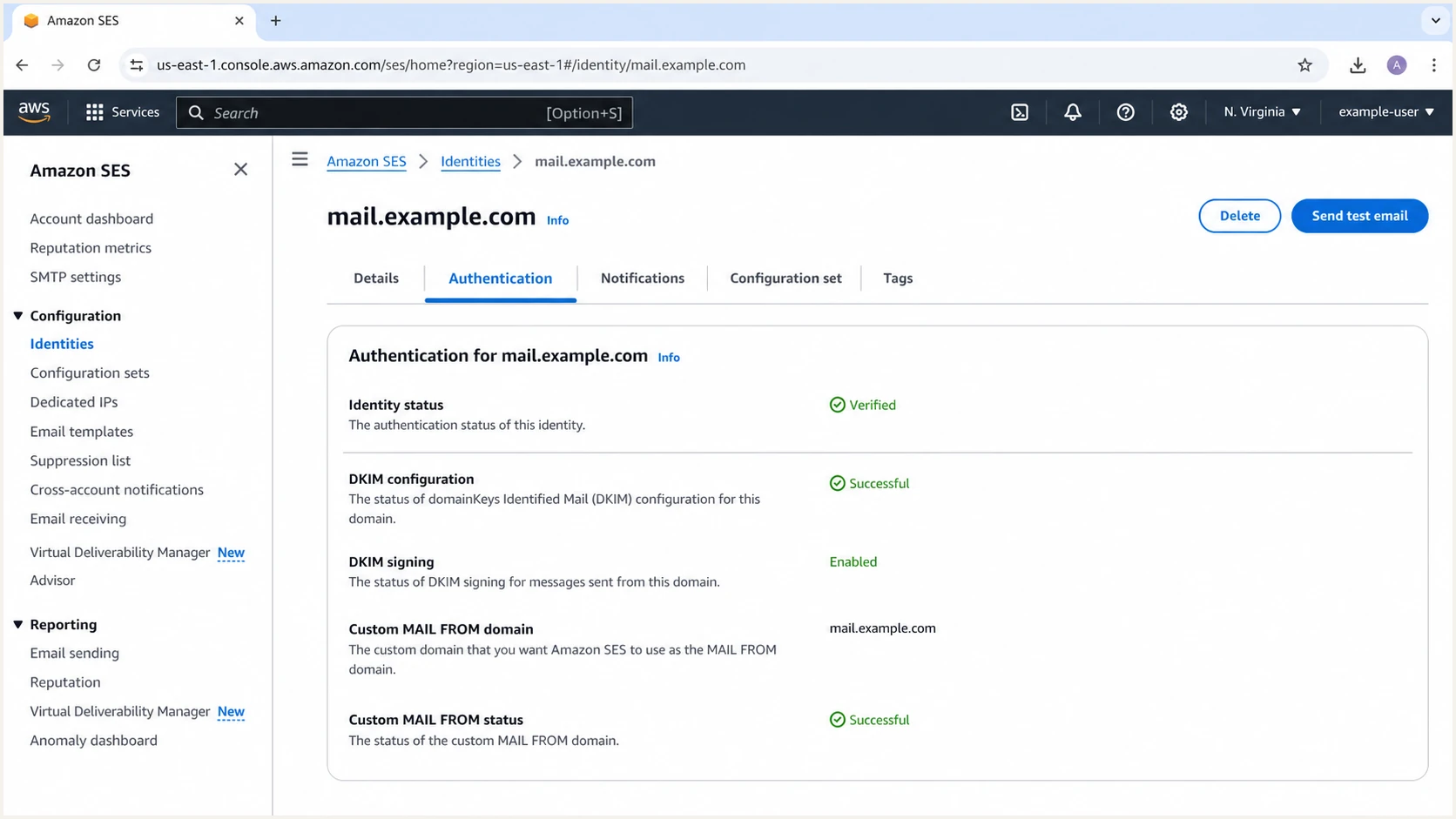Go to Amazon SES breadcrumb link

(367, 162)
